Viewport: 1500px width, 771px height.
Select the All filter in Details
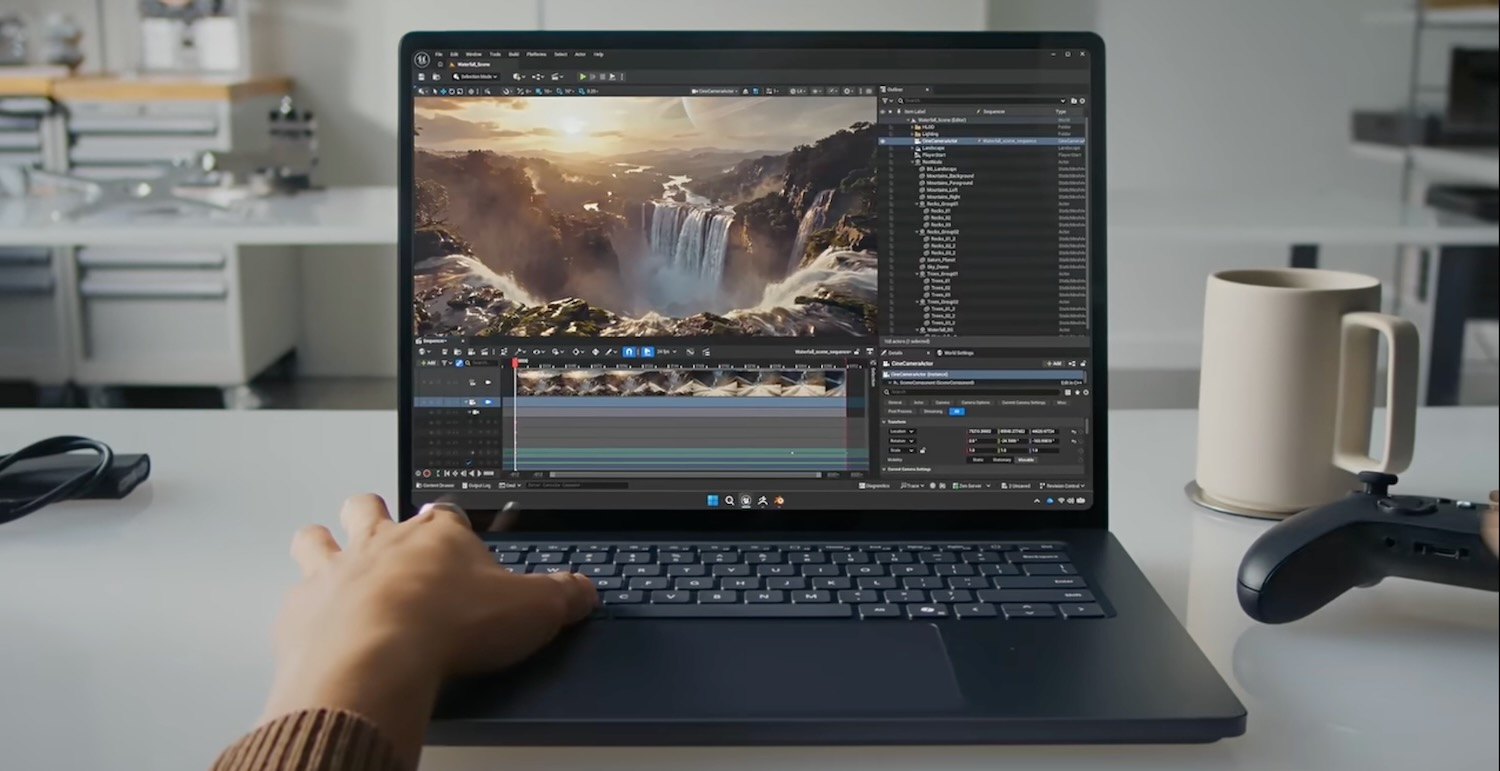957,411
